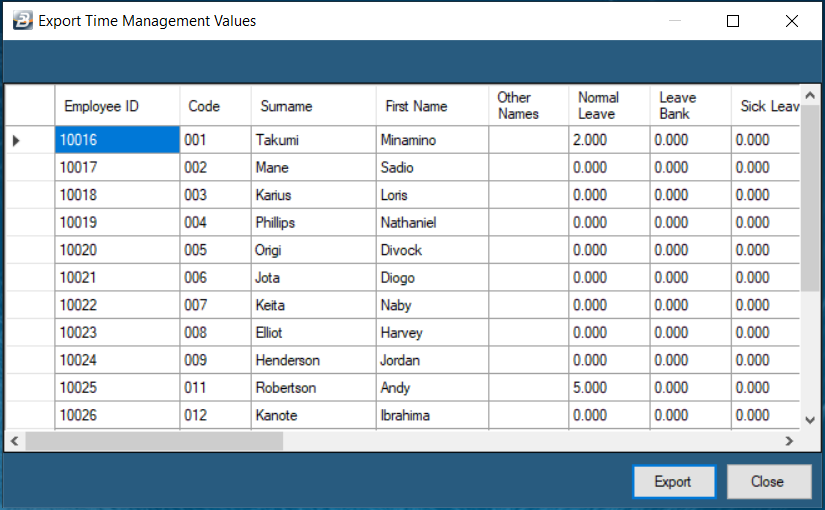This screenshot has height=510, width=825.
Task: Click the surname cell Jota
Action: [314, 277]
